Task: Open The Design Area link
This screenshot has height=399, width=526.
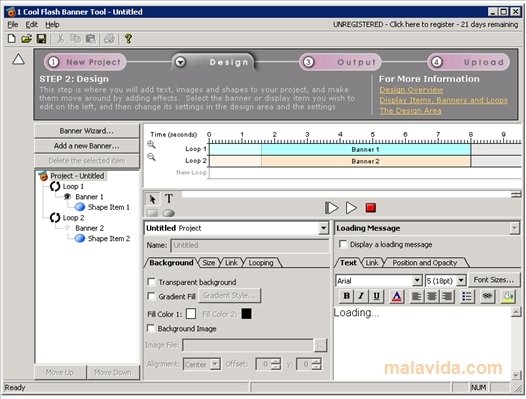Action: point(410,111)
